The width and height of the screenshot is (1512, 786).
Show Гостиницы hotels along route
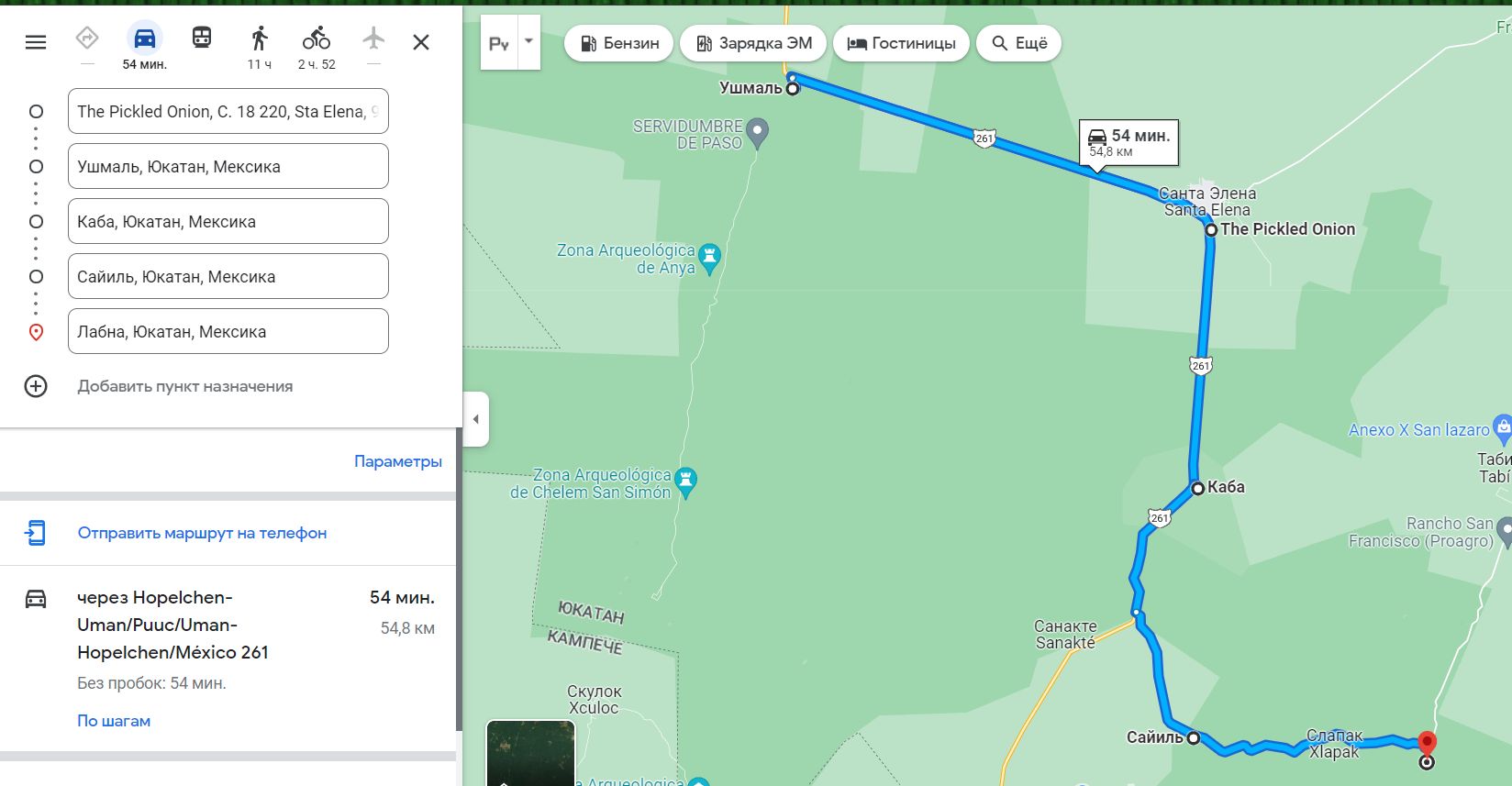tap(901, 43)
